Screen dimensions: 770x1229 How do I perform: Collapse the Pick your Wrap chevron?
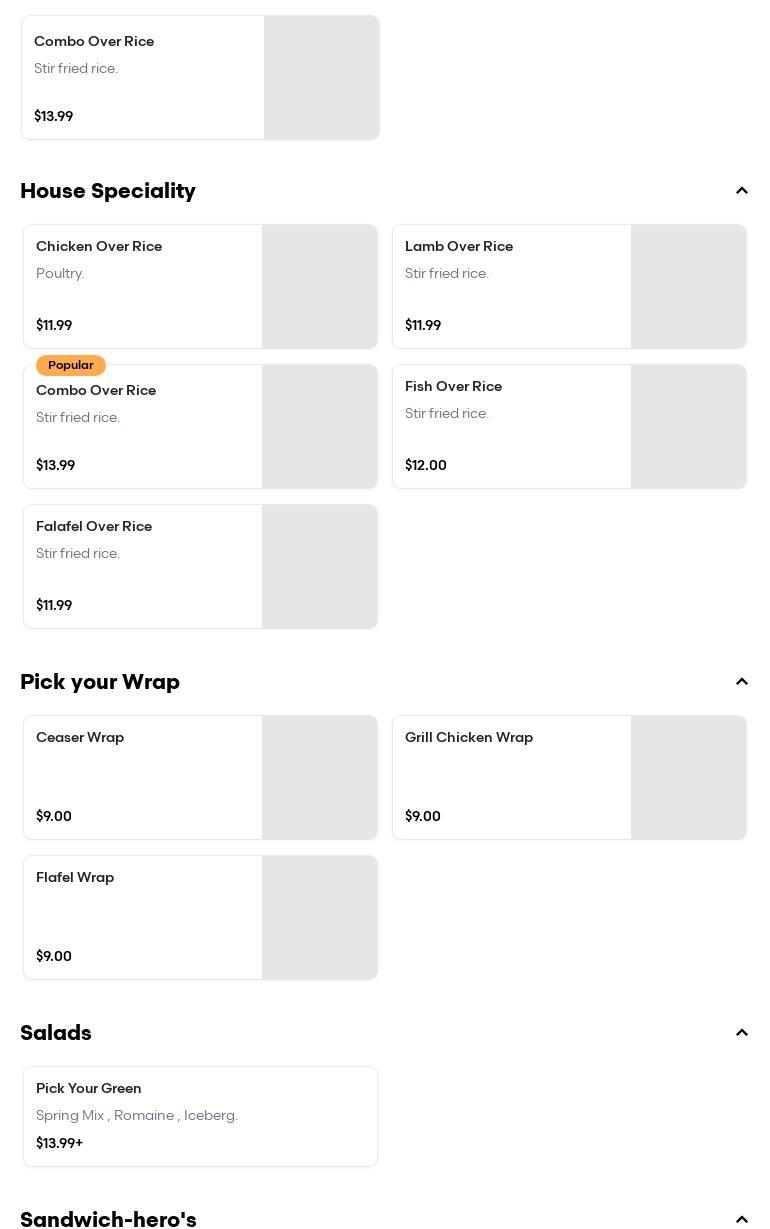click(742, 682)
